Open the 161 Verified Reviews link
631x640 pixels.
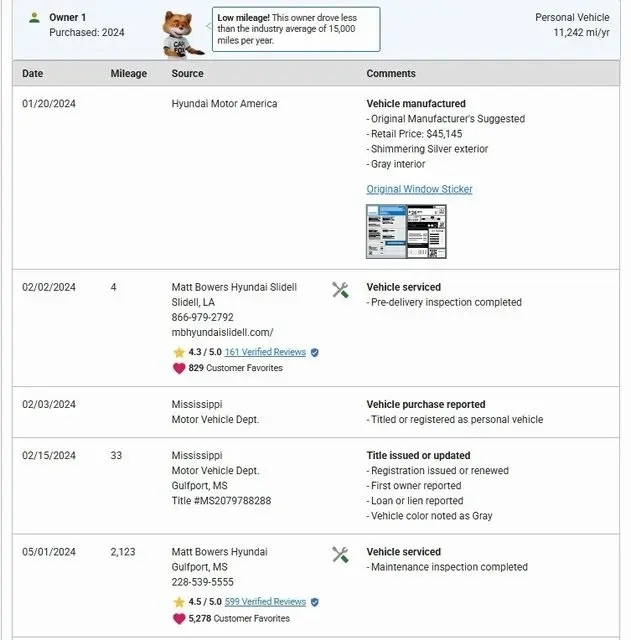coord(264,353)
